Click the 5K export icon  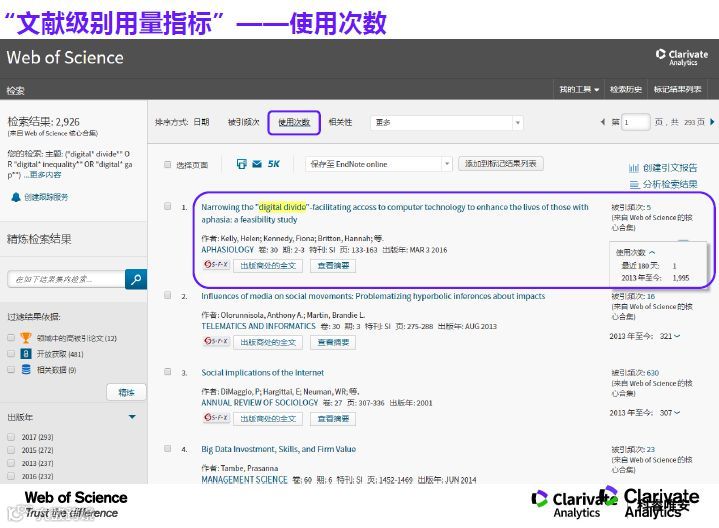pyautogui.click(x=273, y=164)
